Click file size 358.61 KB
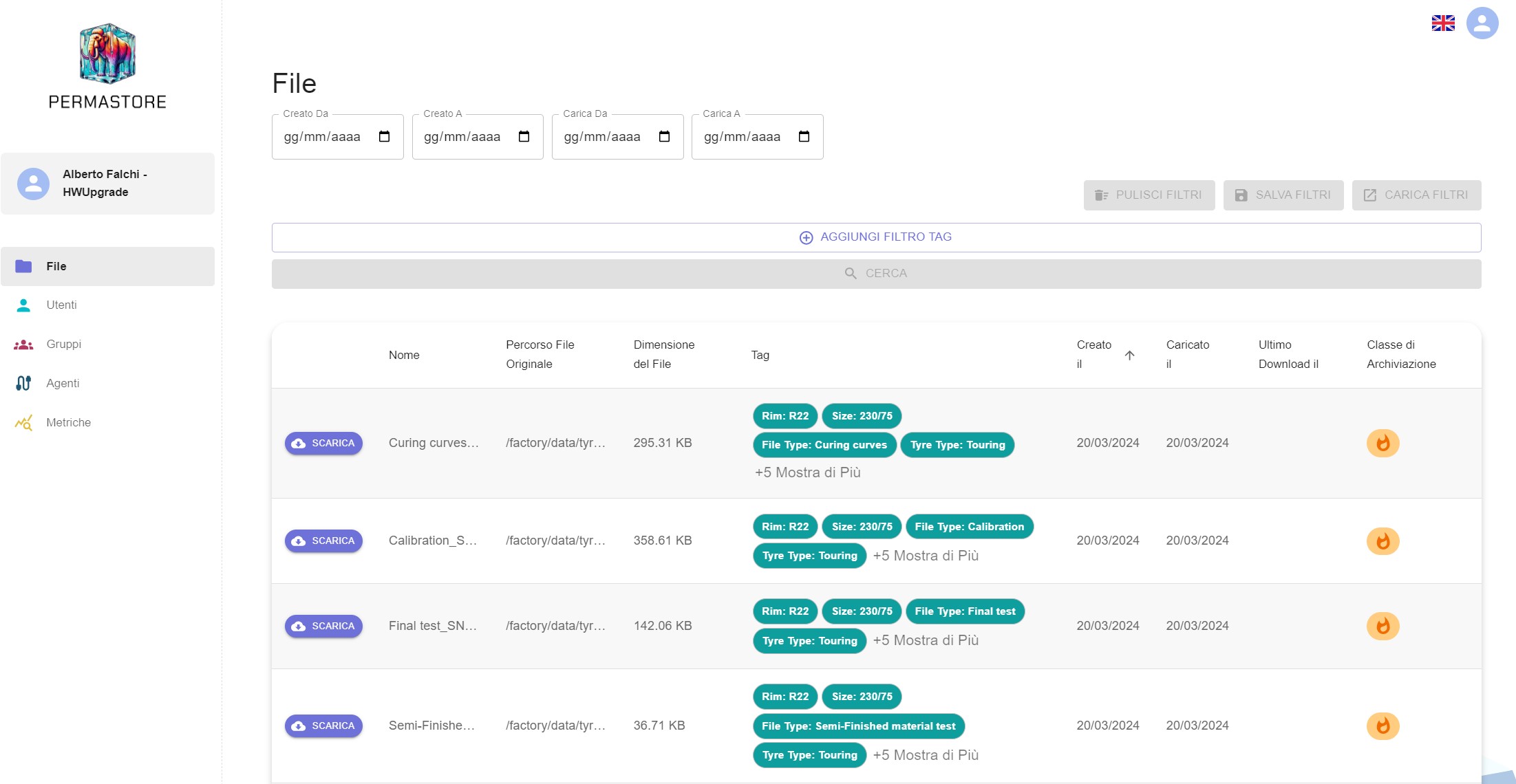1516x784 pixels. pos(663,541)
